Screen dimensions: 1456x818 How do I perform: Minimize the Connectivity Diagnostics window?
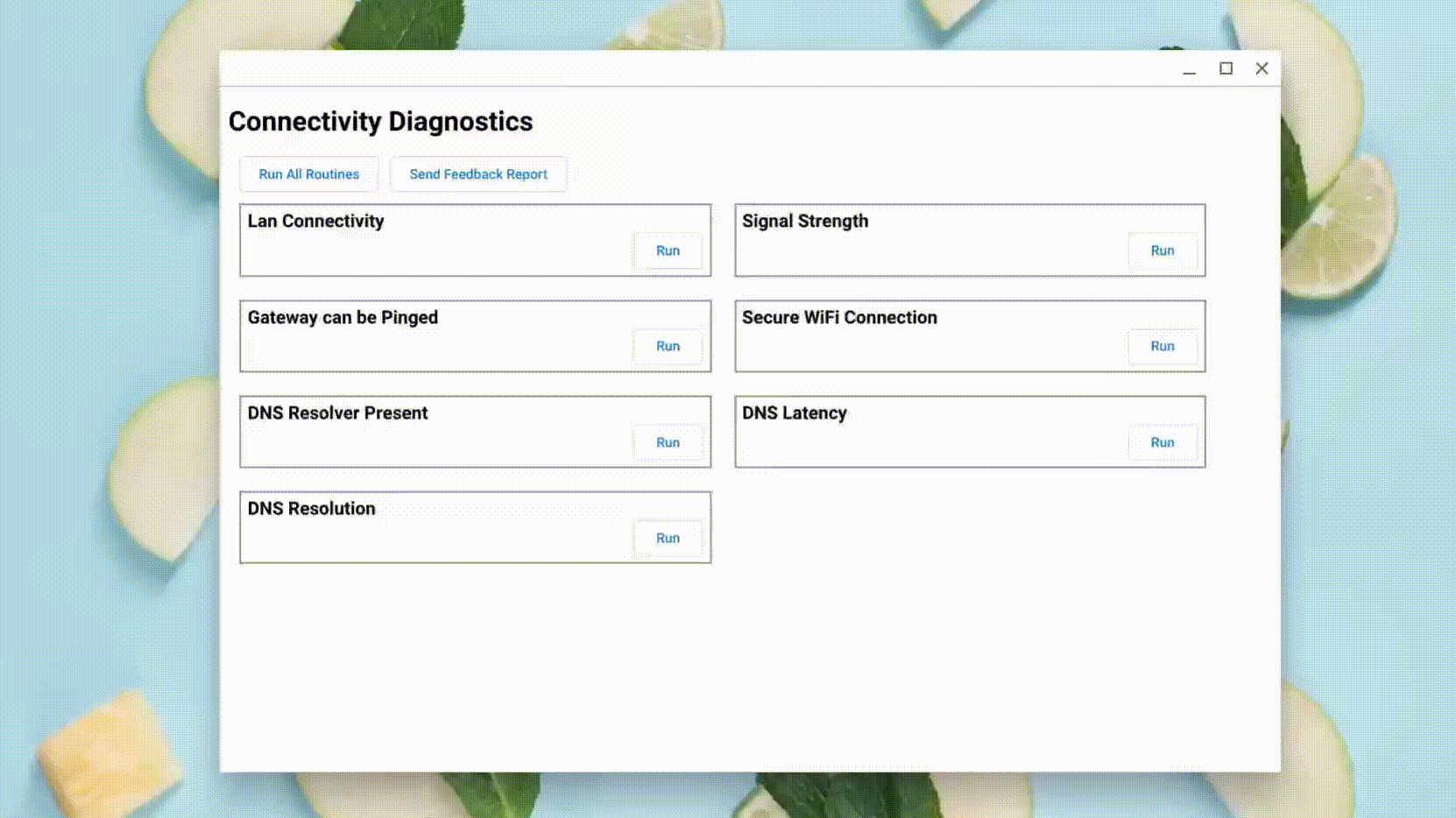pos(1189,69)
